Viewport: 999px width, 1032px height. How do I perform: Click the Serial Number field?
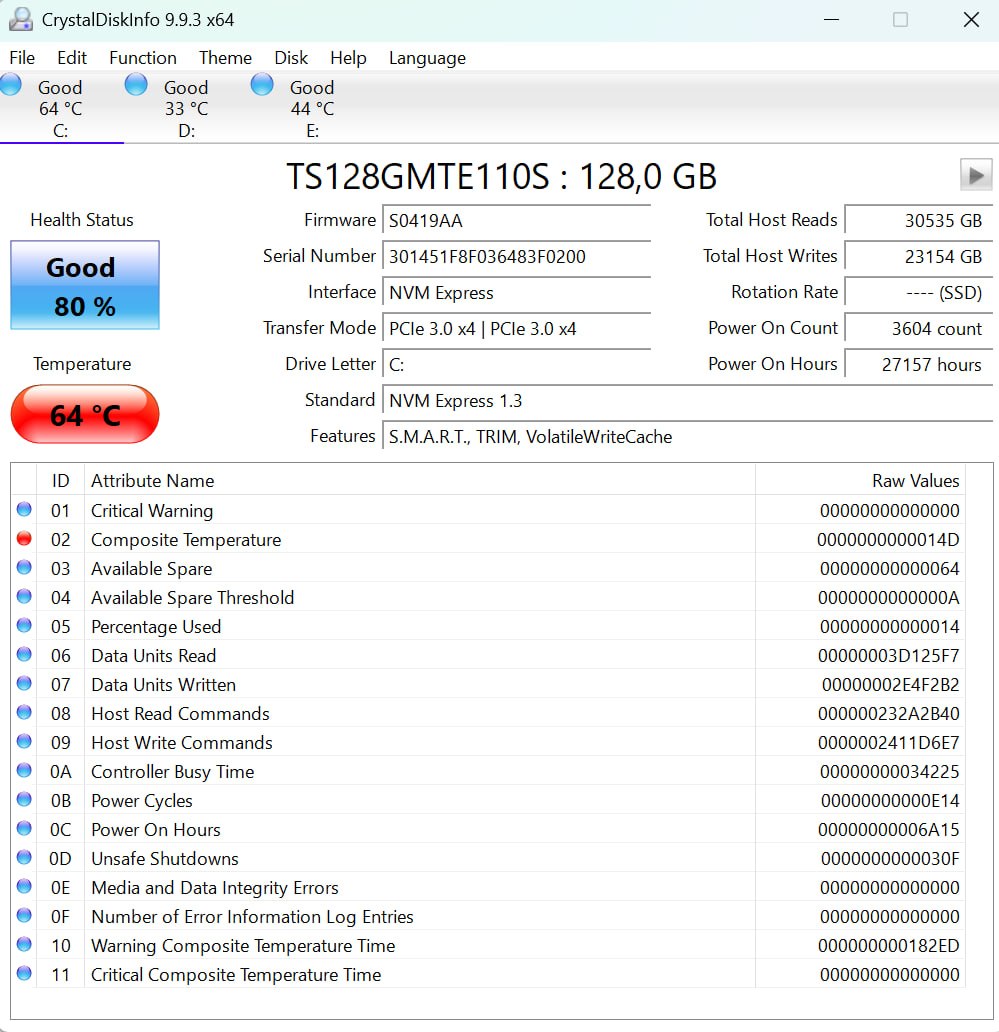[517, 257]
